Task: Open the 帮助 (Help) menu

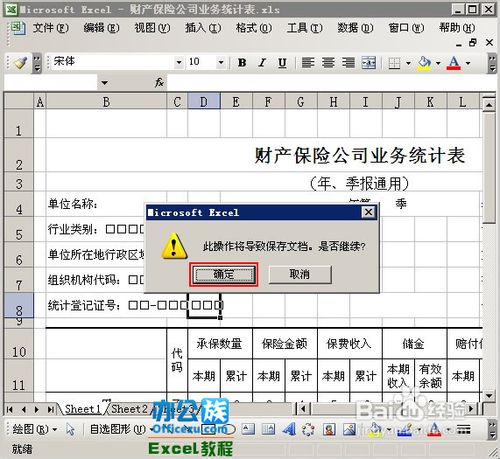Action: pyautogui.click(x=457, y=28)
